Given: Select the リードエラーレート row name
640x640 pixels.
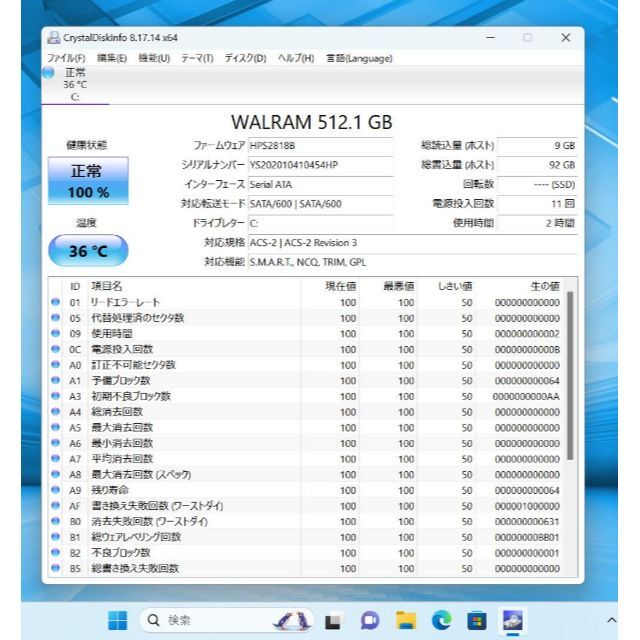Looking at the screenshot, I should (125, 302).
